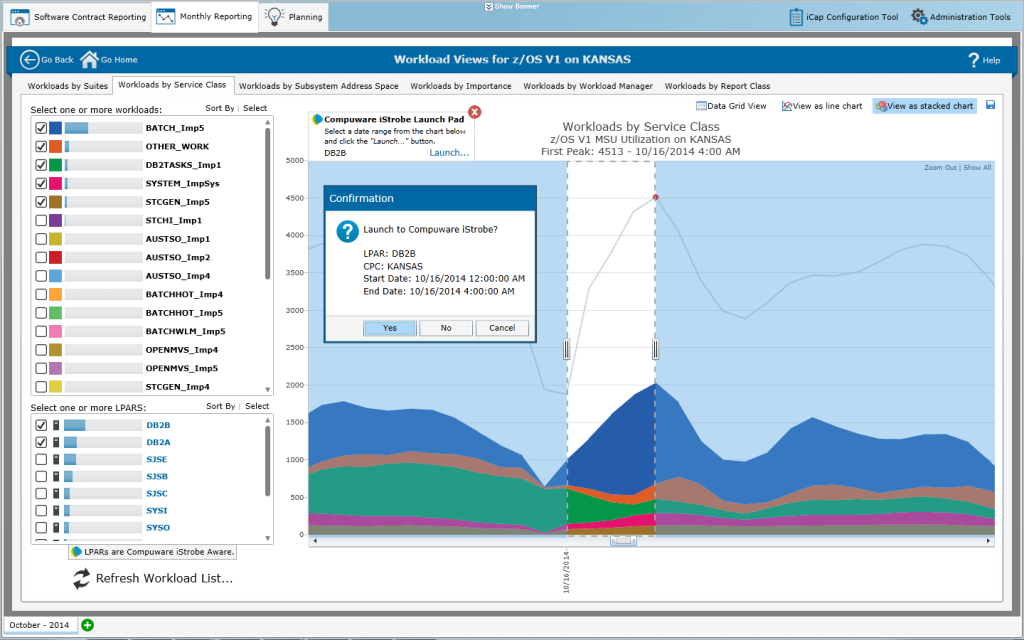Click No in Confirmation dialog
Screen dimensions: 1024x640
point(446,328)
